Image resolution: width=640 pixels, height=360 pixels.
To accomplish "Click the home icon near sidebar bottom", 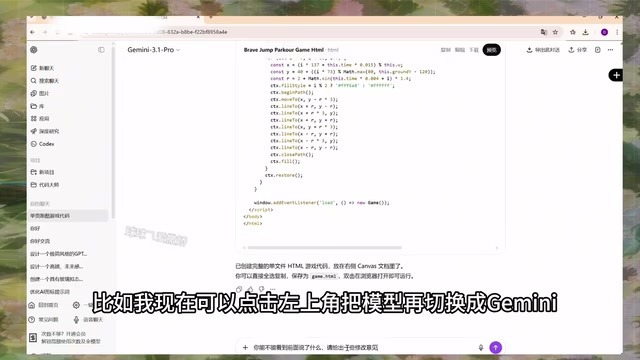I will click(32, 305).
